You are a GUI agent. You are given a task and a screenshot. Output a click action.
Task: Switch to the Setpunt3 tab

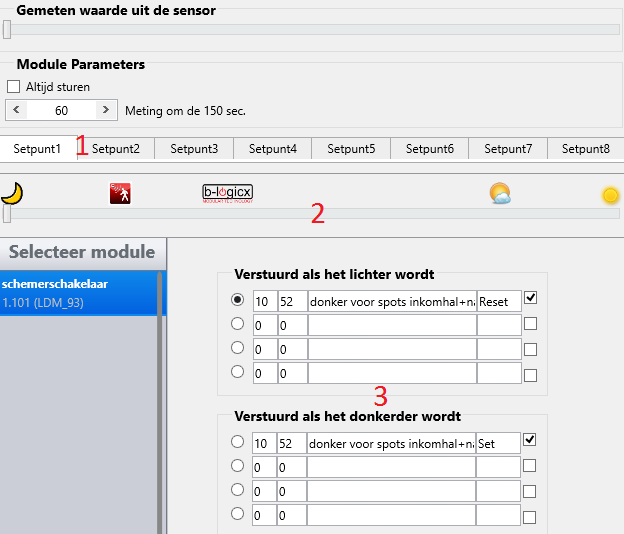point(194,149)
